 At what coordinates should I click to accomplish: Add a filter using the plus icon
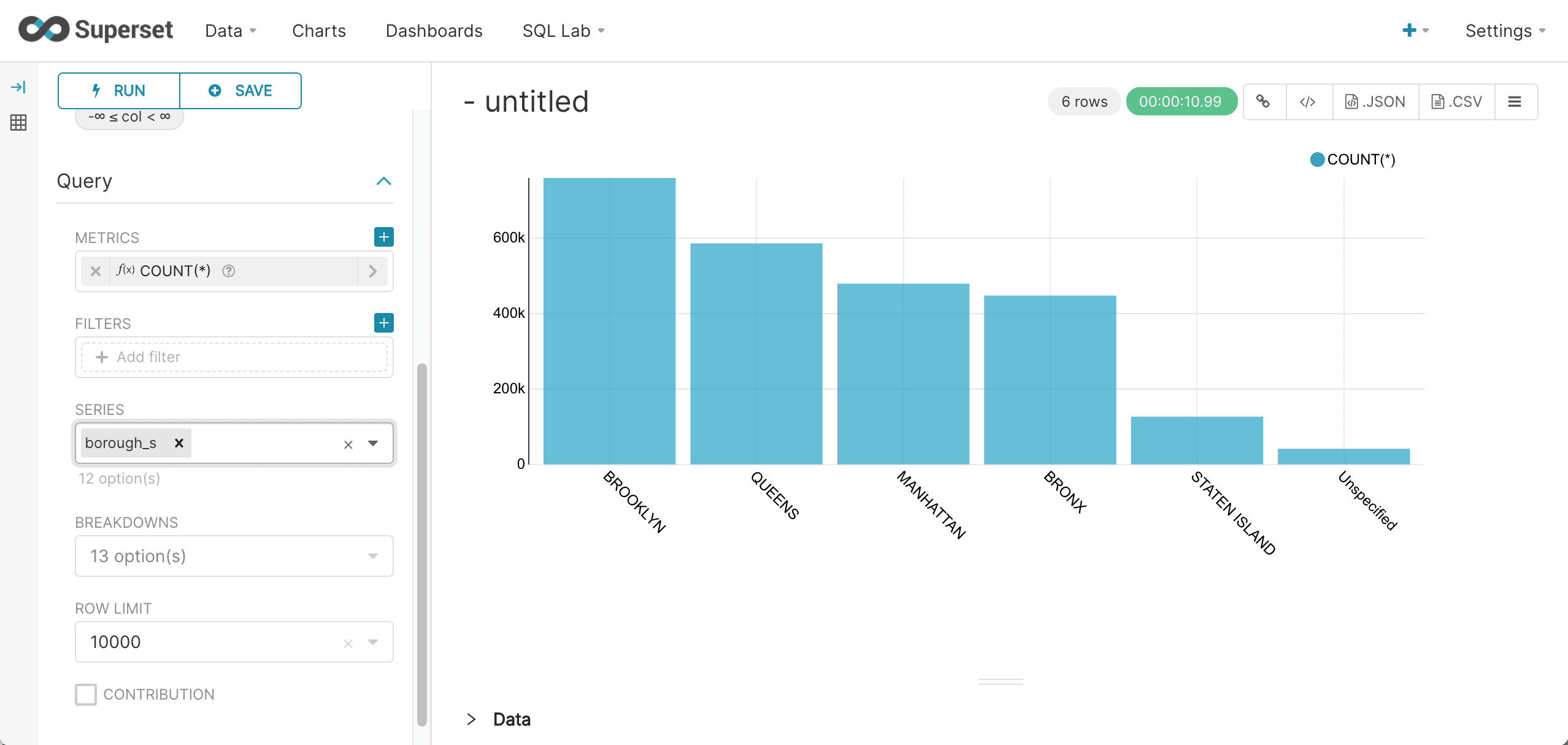(384, 322)
